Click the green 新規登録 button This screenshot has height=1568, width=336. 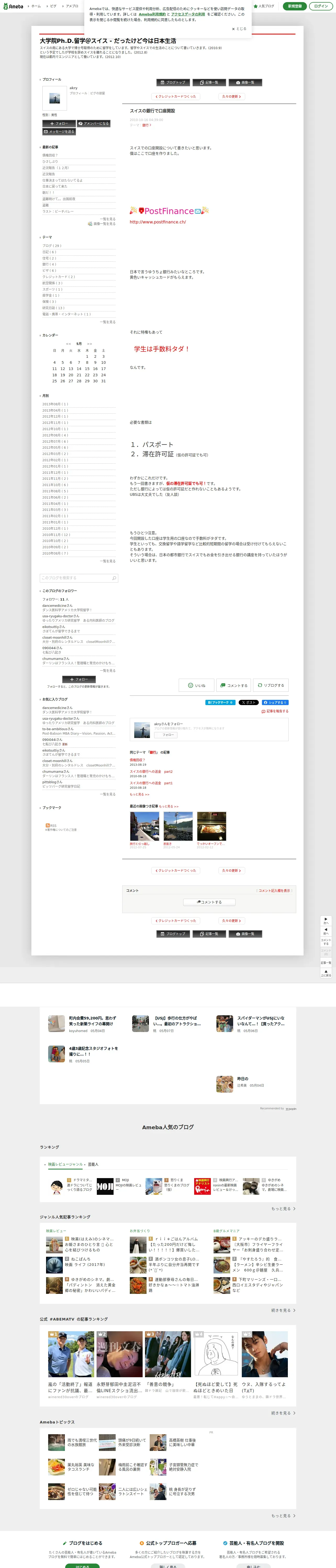(295, 6)
